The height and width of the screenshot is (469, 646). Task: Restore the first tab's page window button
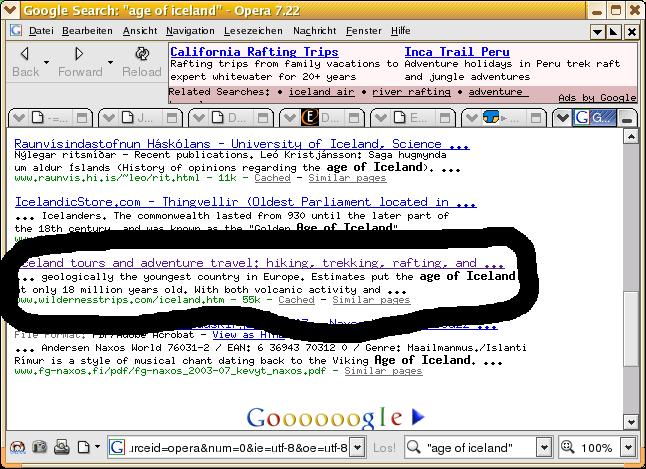click(82, 119)
